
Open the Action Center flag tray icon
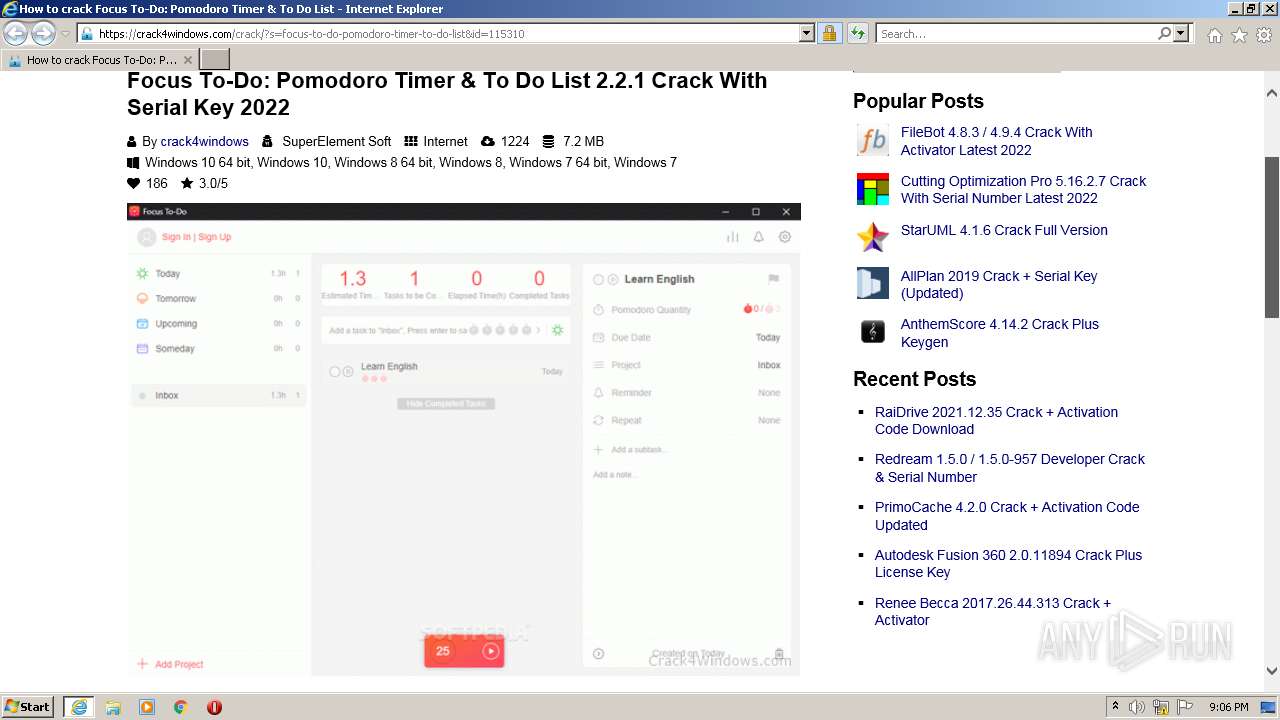click(1186, 707)
